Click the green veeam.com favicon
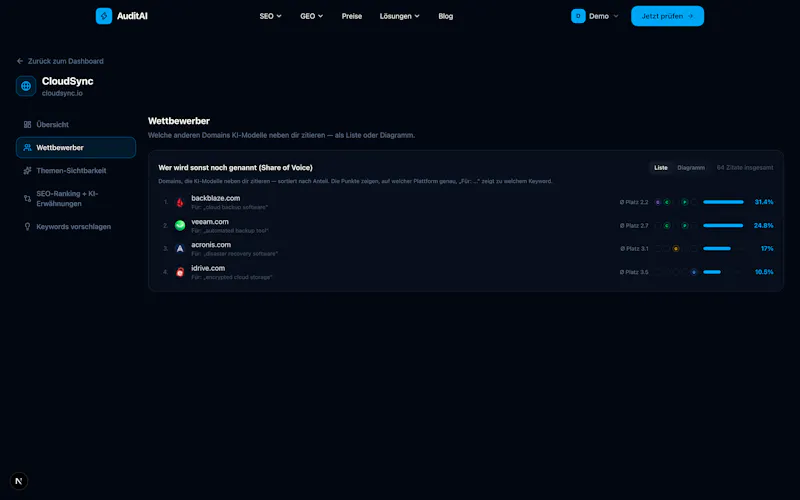The height and width of the screenshot is (500, 800). click(180, 226)
